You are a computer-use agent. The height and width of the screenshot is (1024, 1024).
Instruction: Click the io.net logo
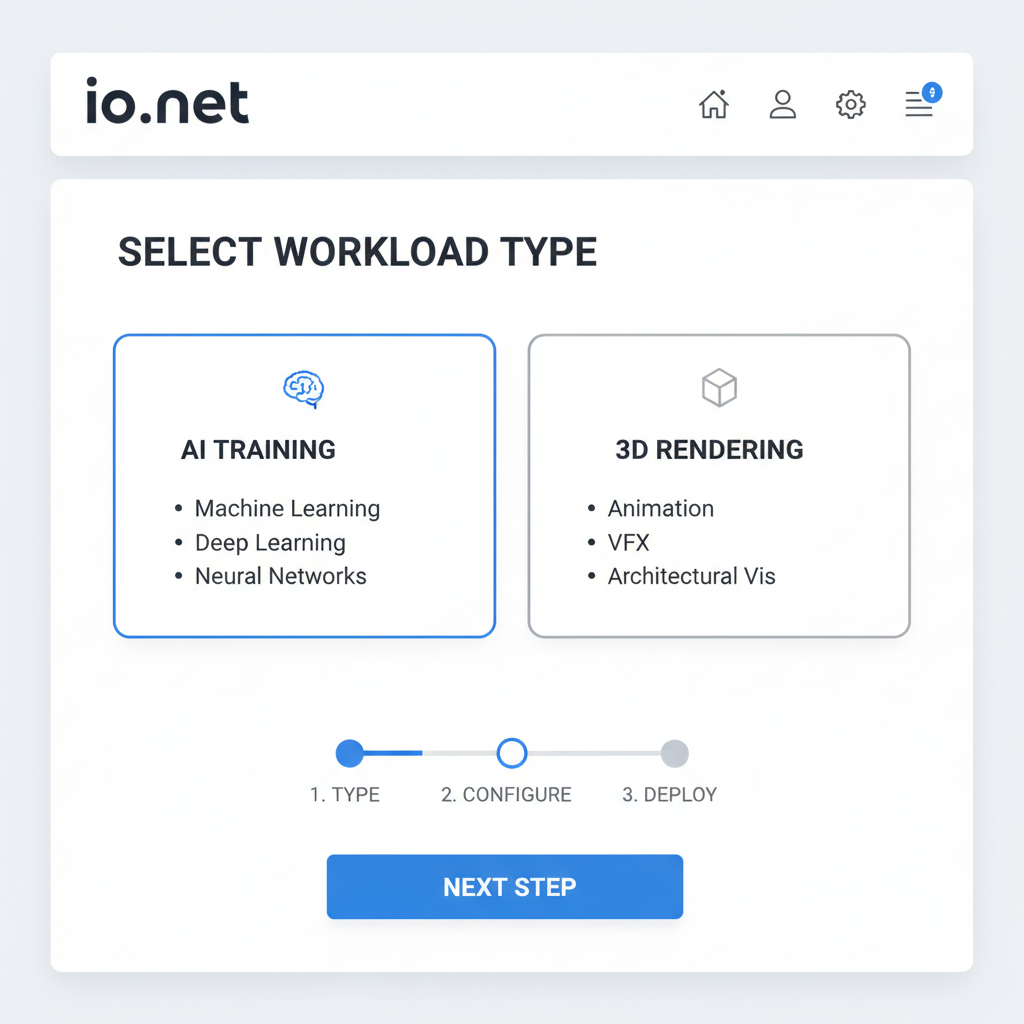[x=166, y=101]
